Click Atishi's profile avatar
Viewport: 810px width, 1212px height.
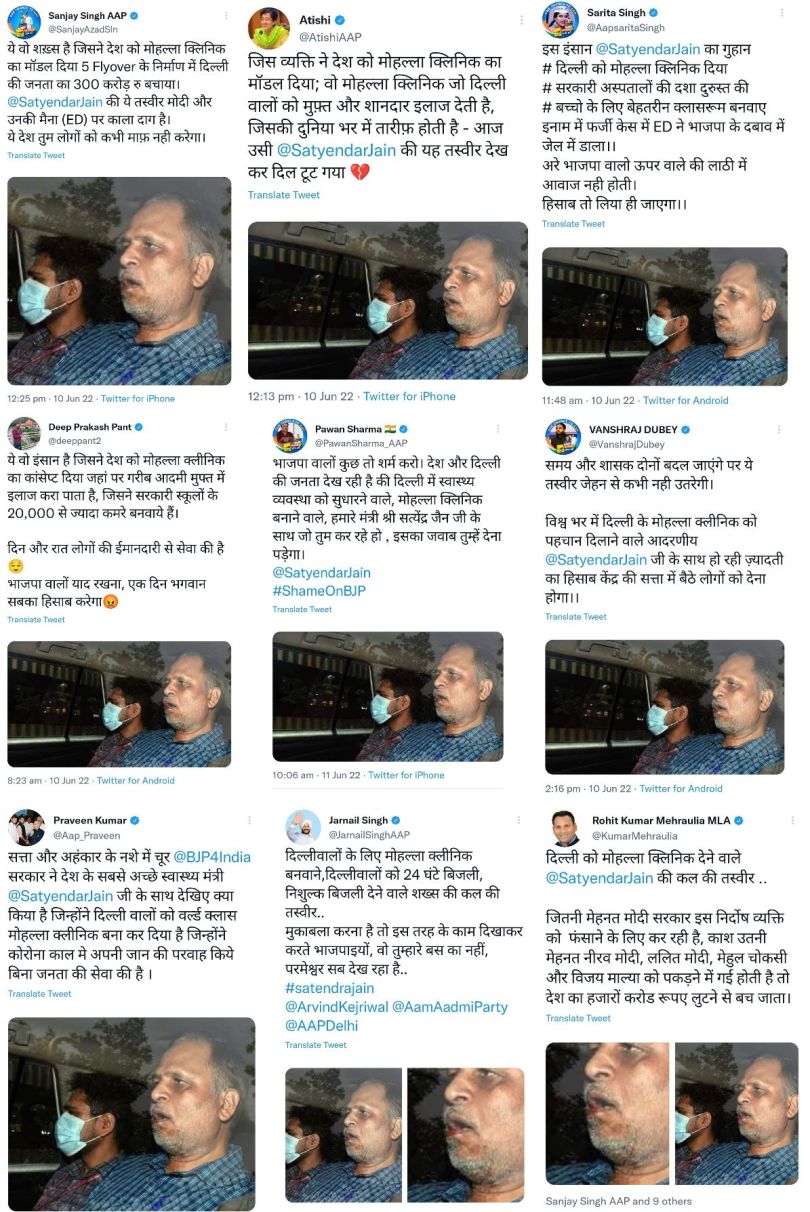[268, 28]
